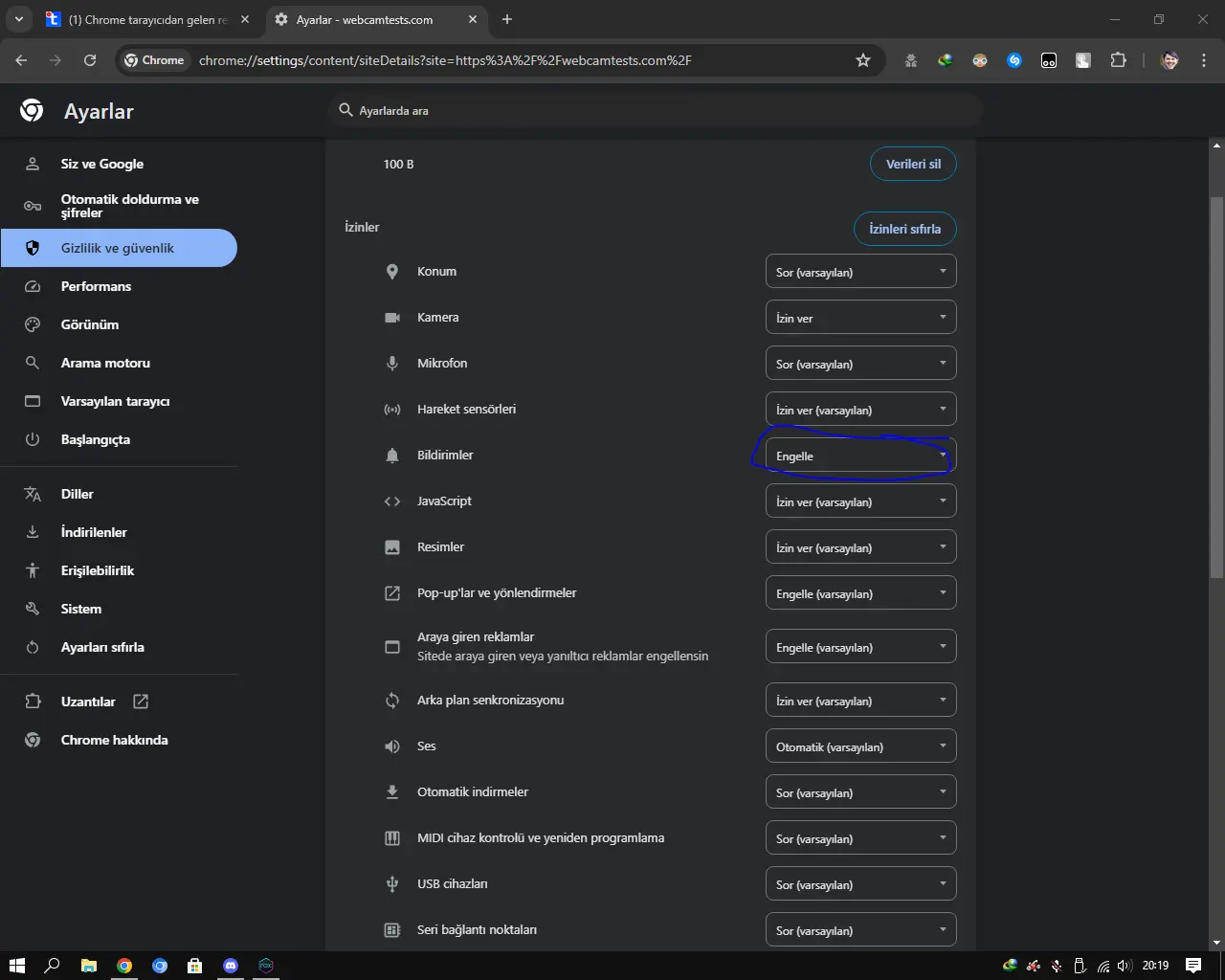Open Discord from the taskbar
This screenshot has height=980, width=1225.
tap(231, 966)
